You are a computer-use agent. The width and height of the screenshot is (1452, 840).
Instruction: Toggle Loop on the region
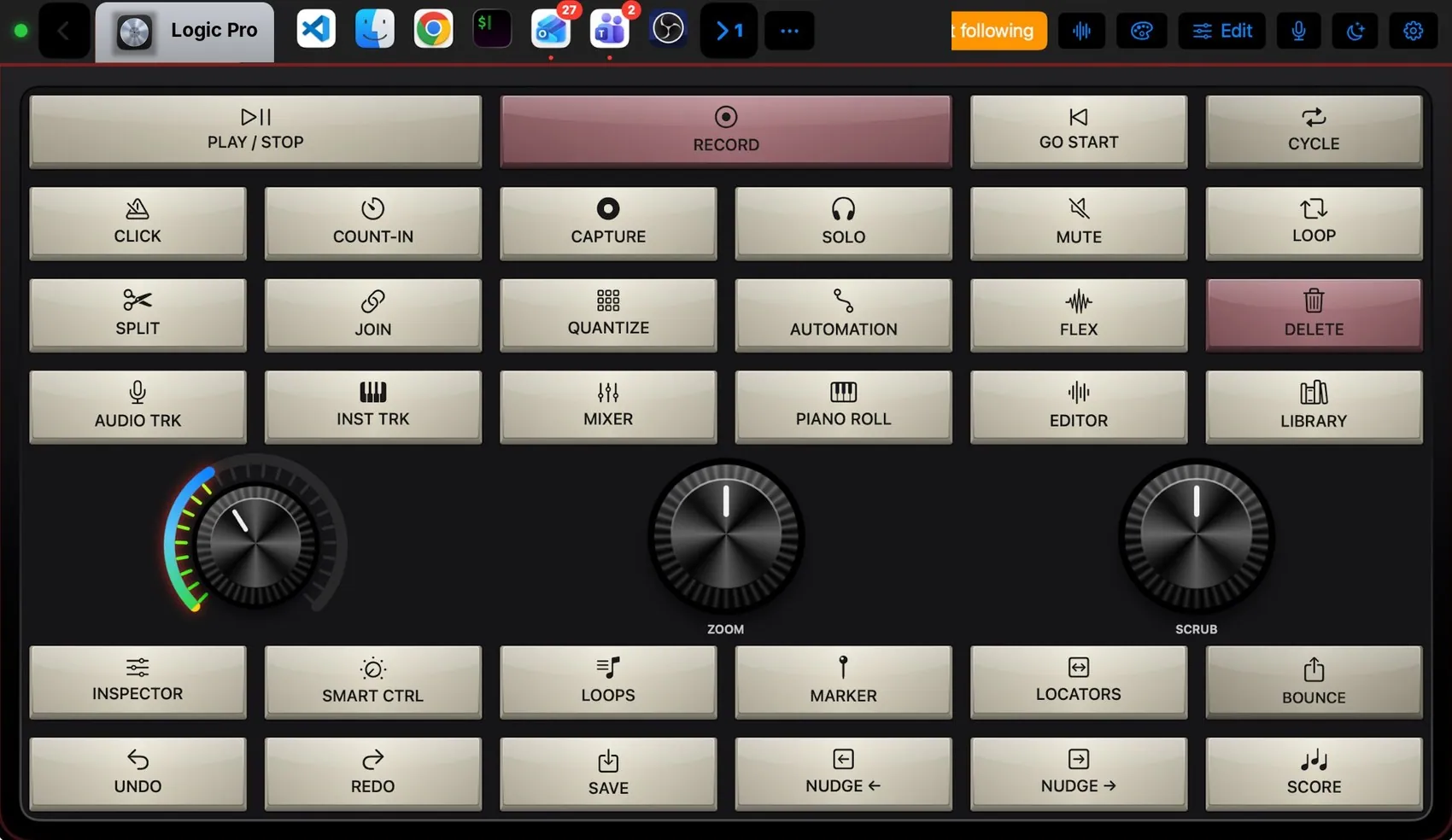click(1314, 223)
